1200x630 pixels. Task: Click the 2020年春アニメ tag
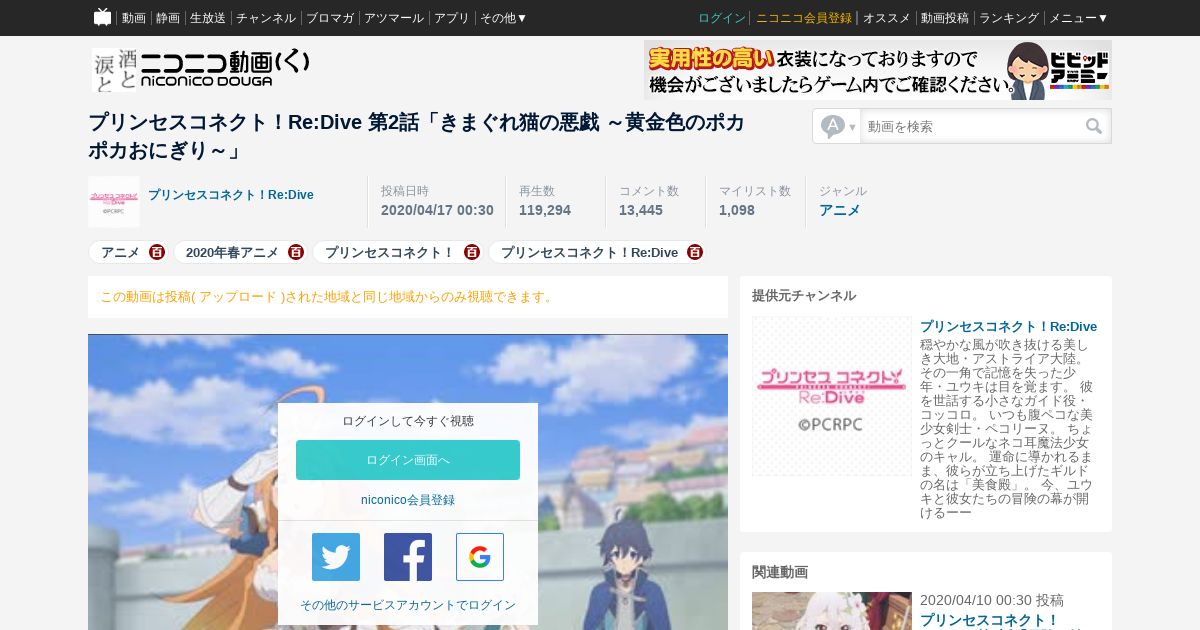tap(232, 252)
